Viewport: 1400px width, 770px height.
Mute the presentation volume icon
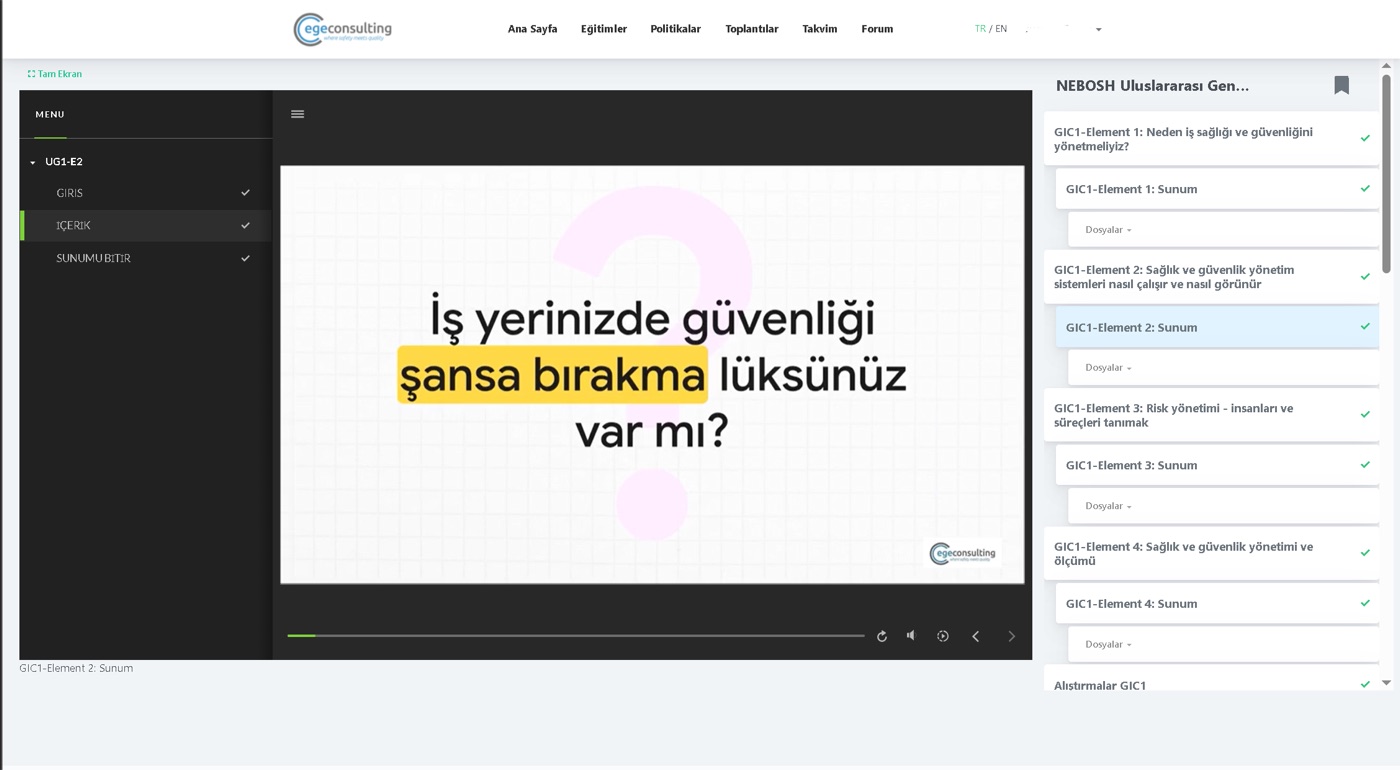click(911, 636)
